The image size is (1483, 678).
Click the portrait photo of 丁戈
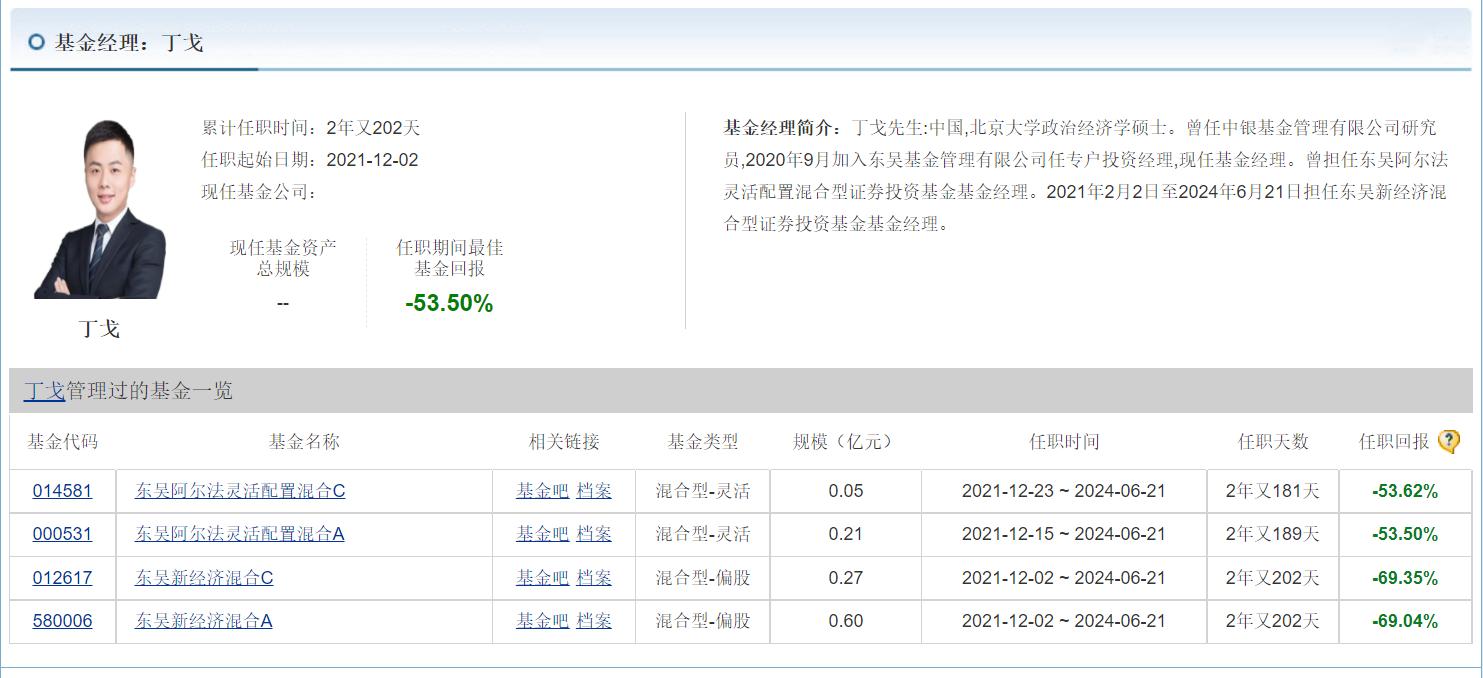point(99,209)
